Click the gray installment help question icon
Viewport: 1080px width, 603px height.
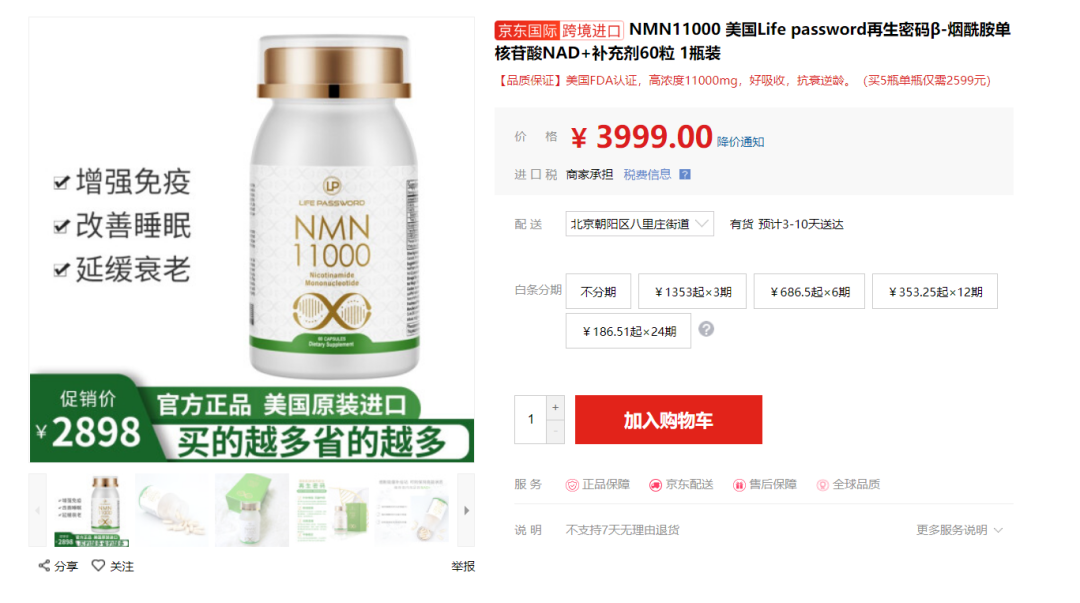click(706, 329)
